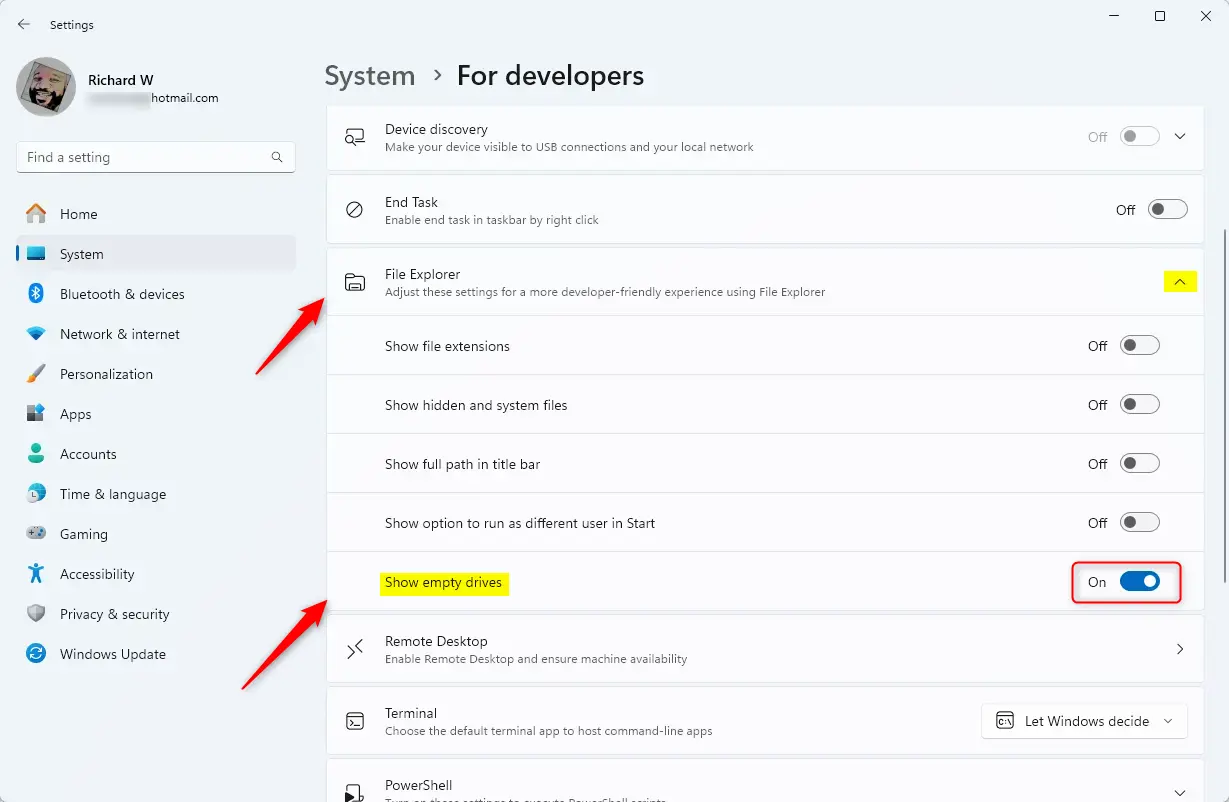Enable the End Task toggle
Viewport: 1229px width, 802px height.
[x=1167, y=210]
